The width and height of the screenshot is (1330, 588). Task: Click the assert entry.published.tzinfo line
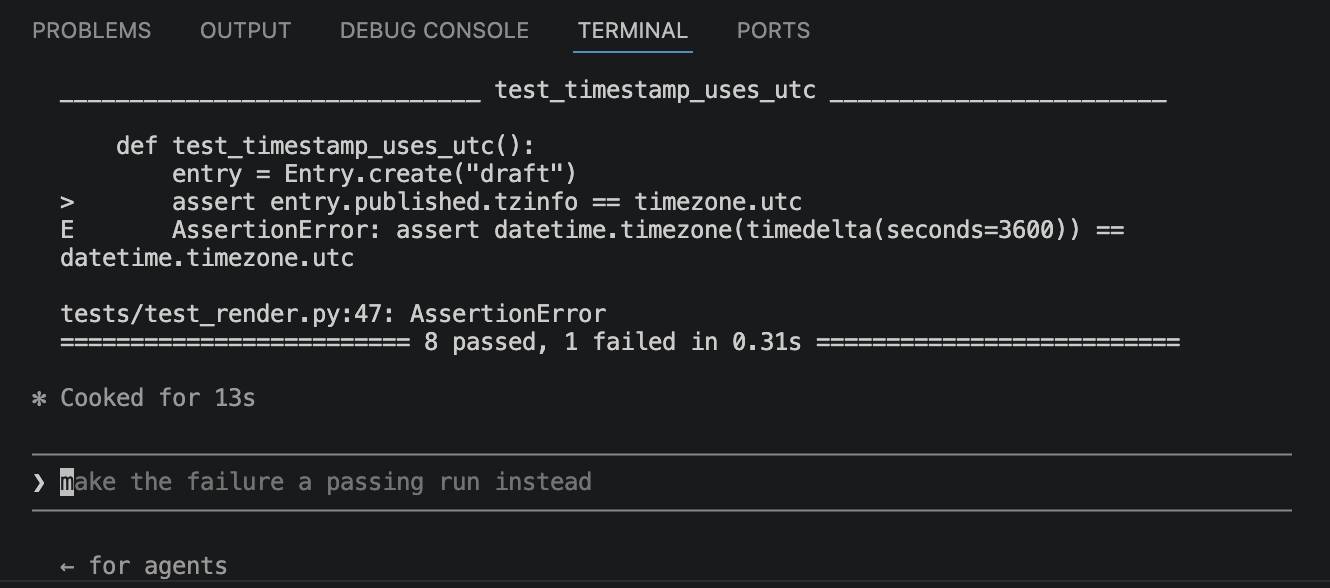pyautogui.click(x=487, y=203)
